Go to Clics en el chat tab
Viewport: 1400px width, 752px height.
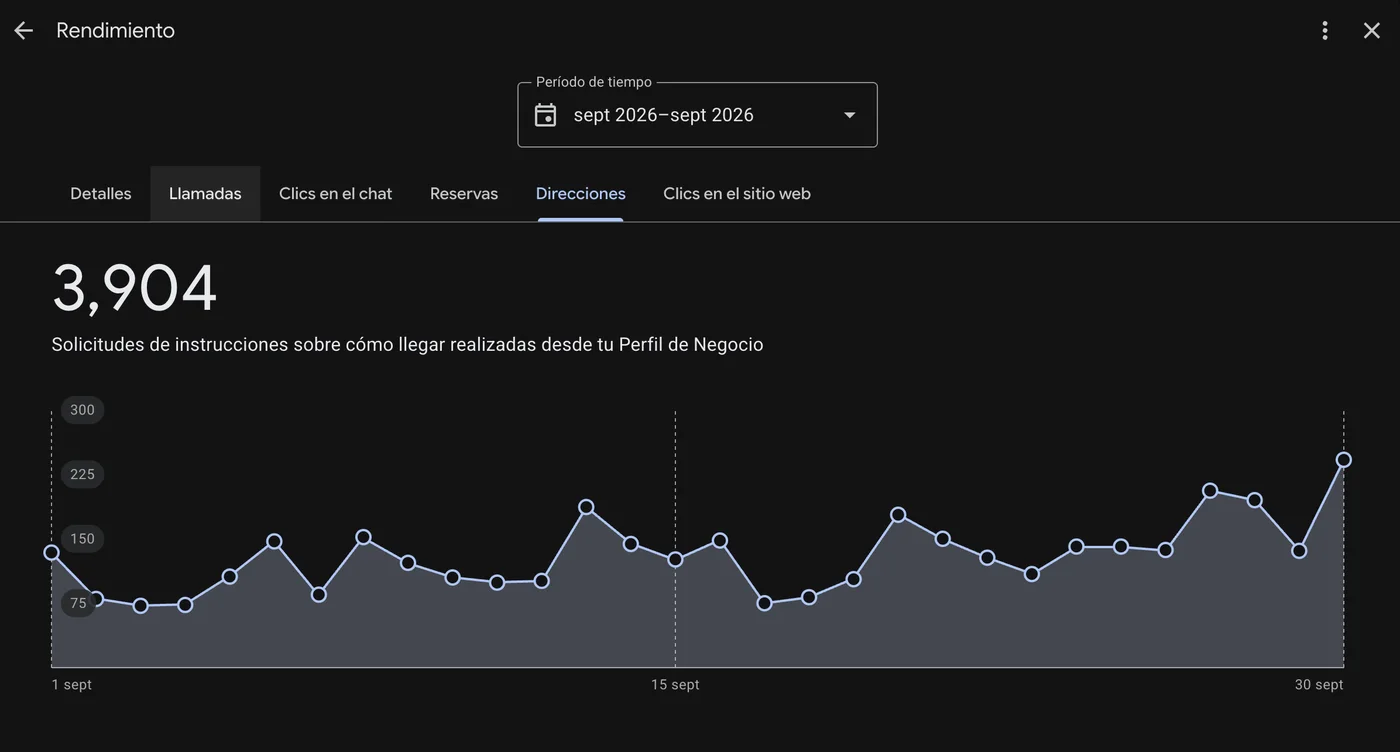point(336,194)
